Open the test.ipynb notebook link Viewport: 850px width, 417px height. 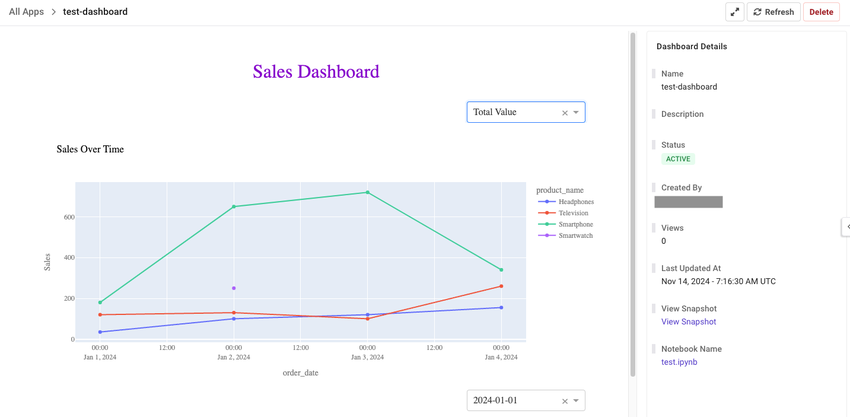point(679,362)
